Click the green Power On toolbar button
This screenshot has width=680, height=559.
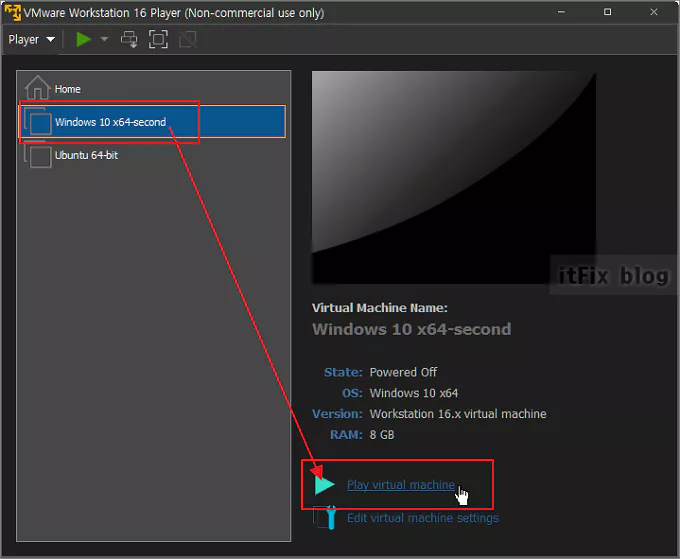[x=83, y=39]
